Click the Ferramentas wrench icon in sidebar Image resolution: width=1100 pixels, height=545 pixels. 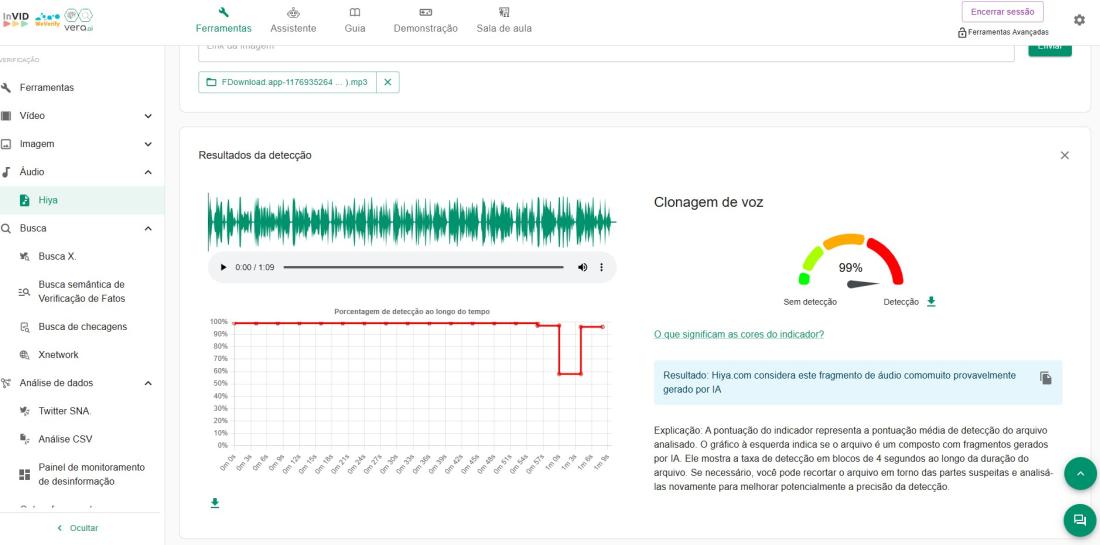(x=6, y=88)
